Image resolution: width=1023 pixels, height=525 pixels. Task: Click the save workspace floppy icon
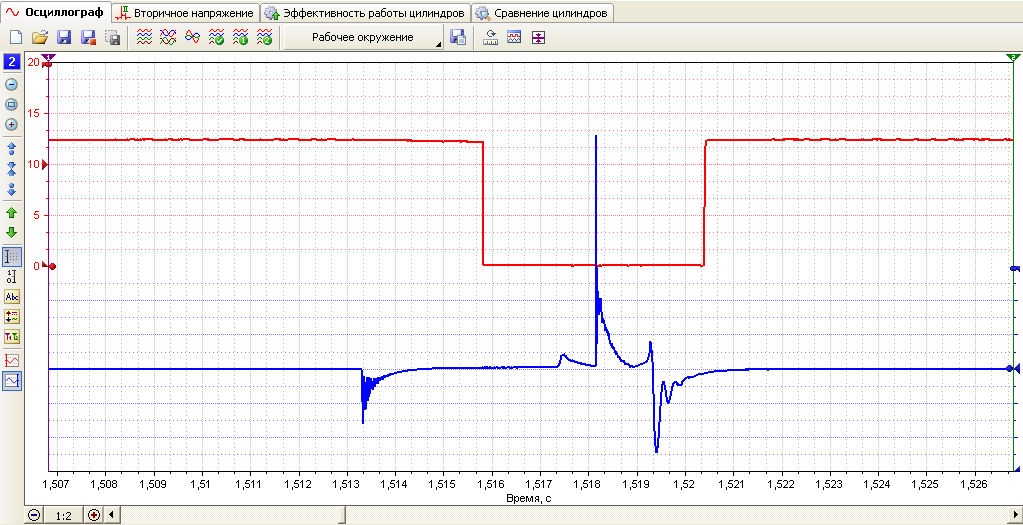pos(459,37)
